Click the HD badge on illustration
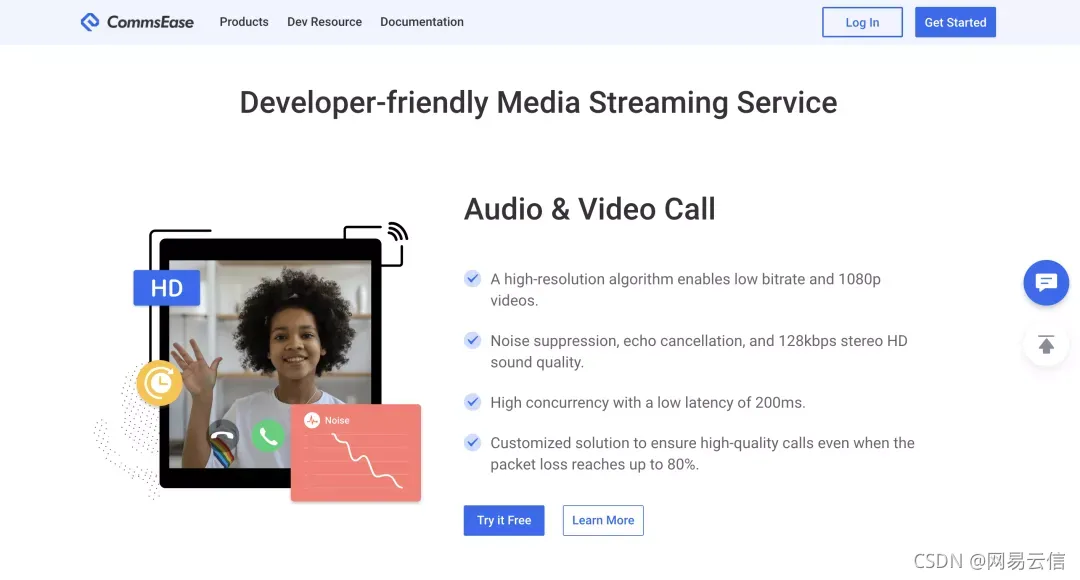Viewport: 1080px width, 580px height. click(167, 288)
